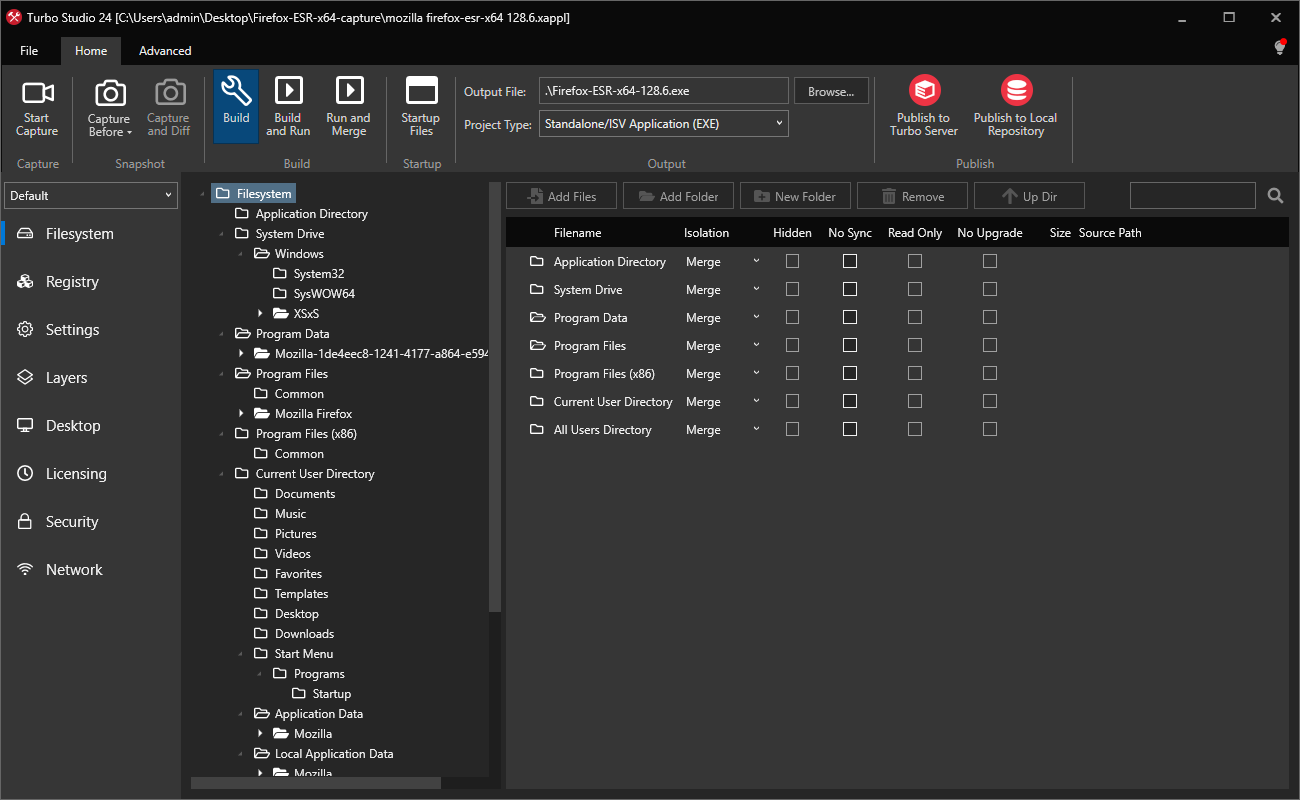The width and height of the screenshot is (1300, 800).
Task: Enable No Sync for Program Data
Action: (x=849, y=317)
